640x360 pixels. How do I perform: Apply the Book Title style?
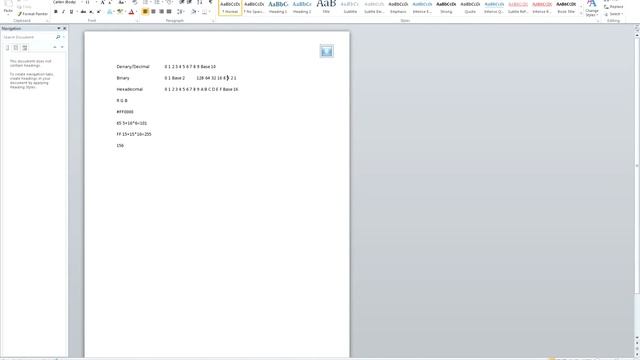coord(566,8)
